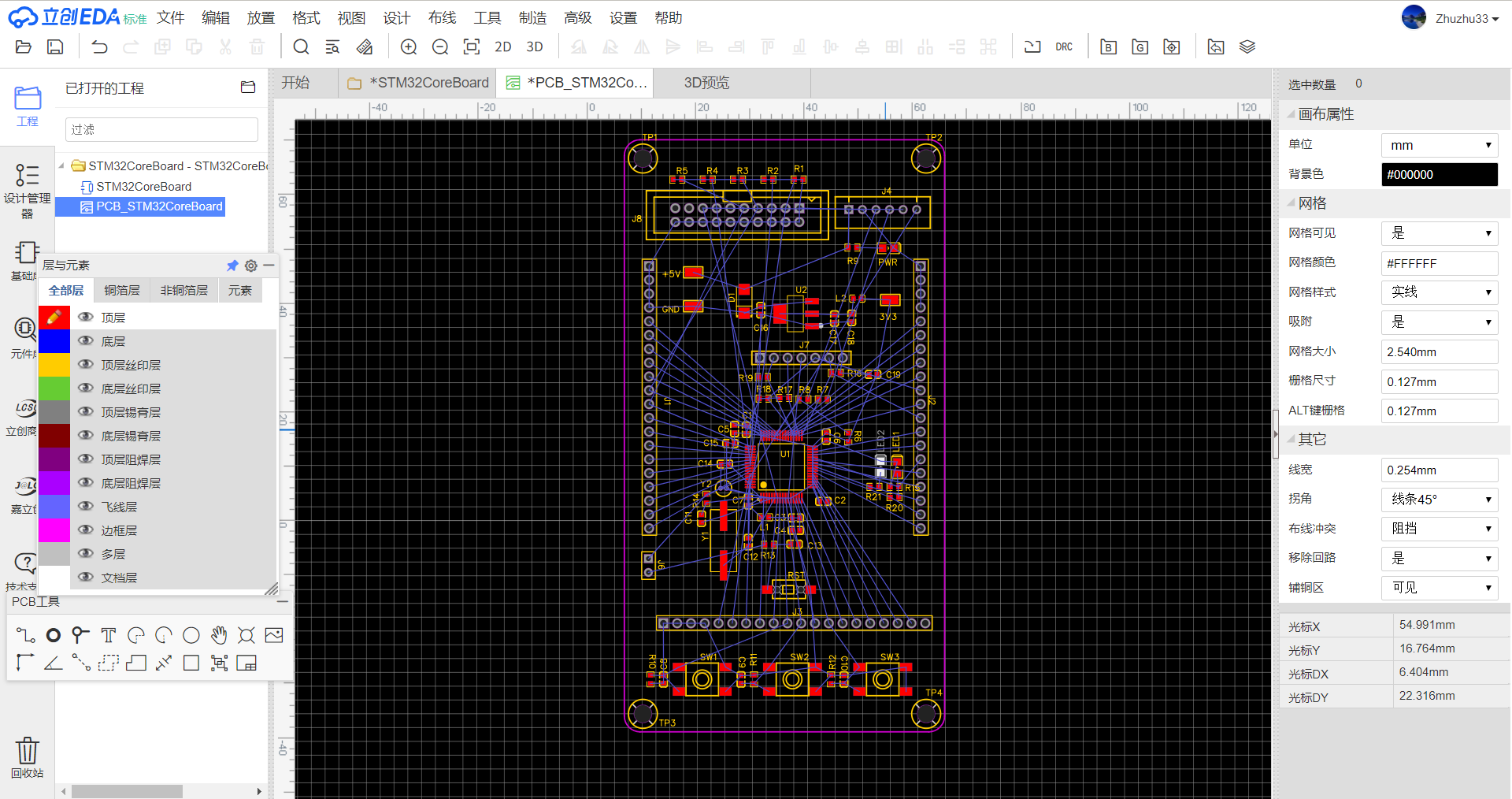Hide the 底层丝印层 layer

pyautogui.click(x=85, y=388)
